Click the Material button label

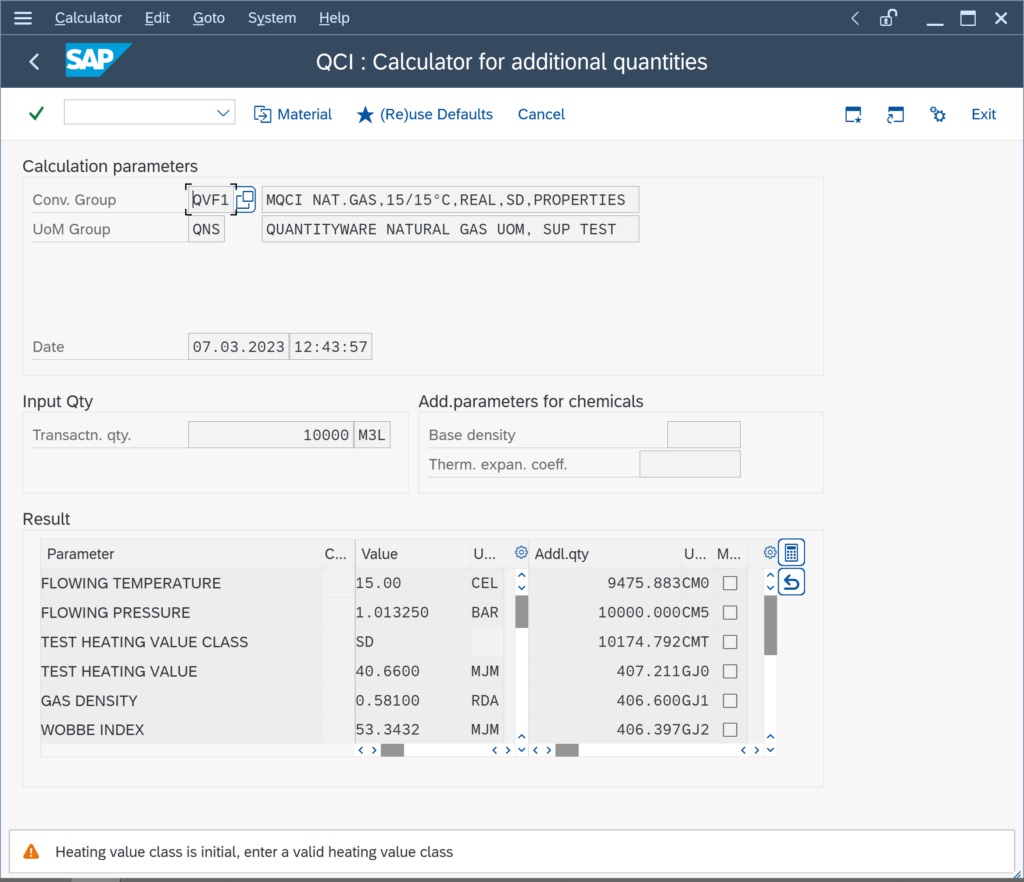304,114
